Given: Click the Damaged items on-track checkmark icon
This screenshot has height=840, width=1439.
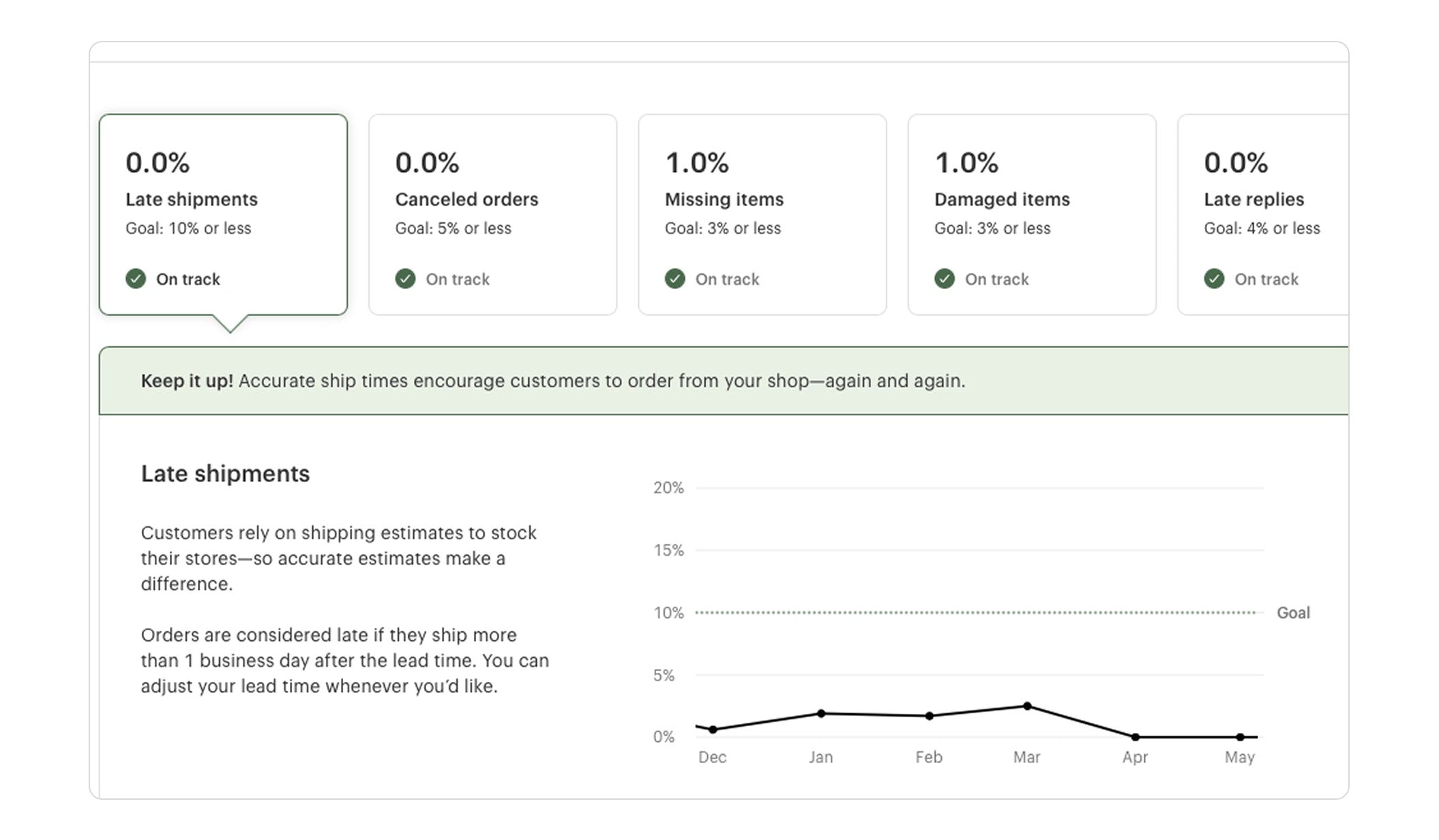Looking at the screenshot, I should (945, 279).
